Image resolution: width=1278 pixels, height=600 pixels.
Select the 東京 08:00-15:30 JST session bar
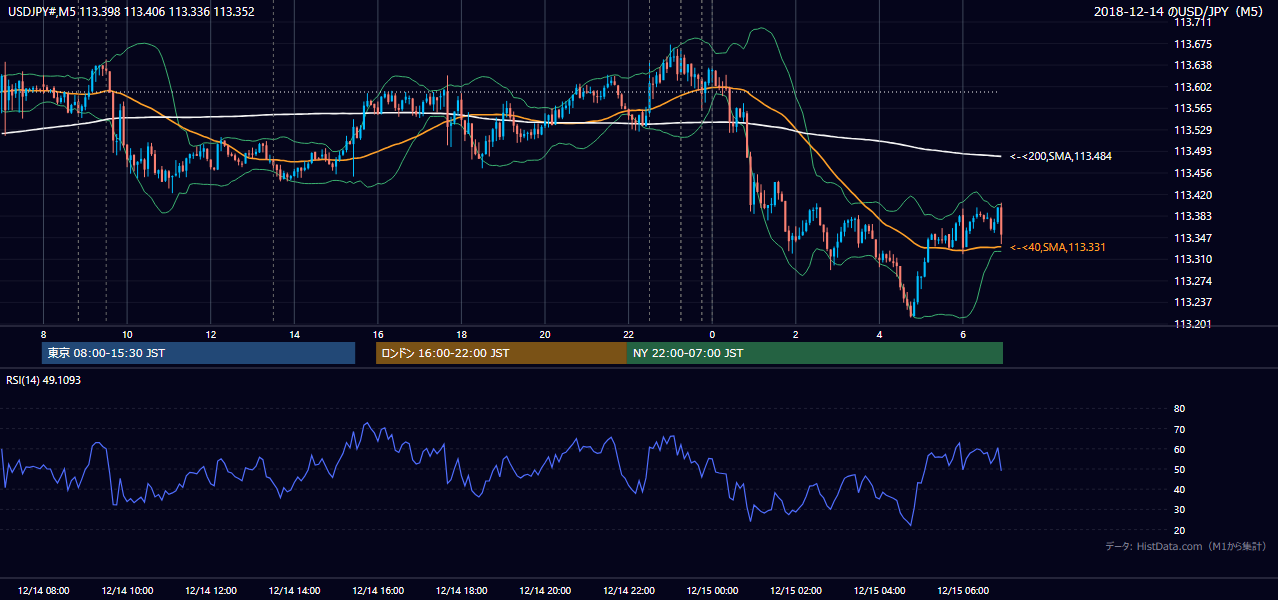coord(199,353)
